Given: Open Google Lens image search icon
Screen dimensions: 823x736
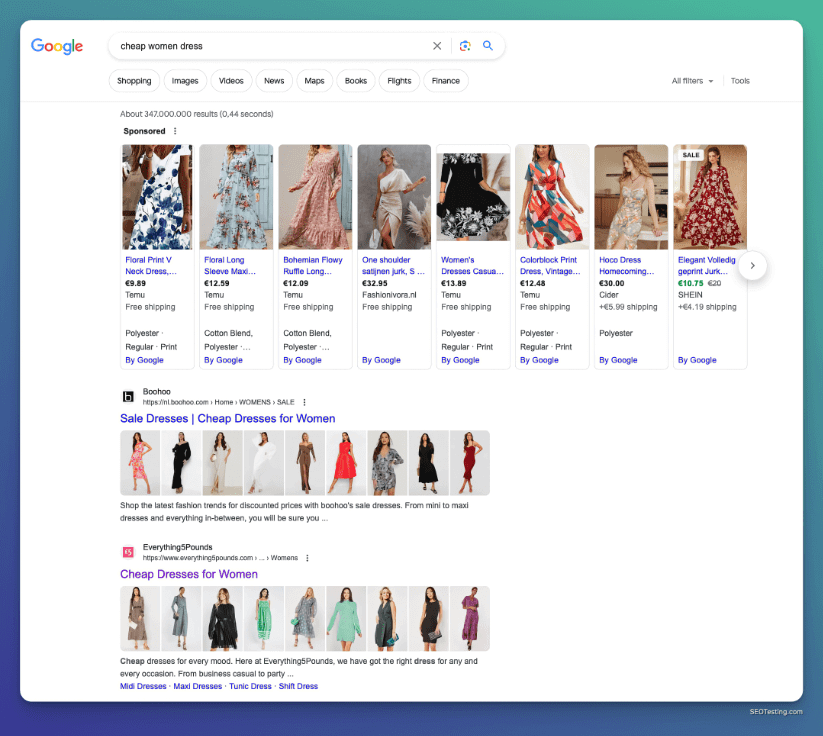Looking at the screenshot, I should point(465,46).
